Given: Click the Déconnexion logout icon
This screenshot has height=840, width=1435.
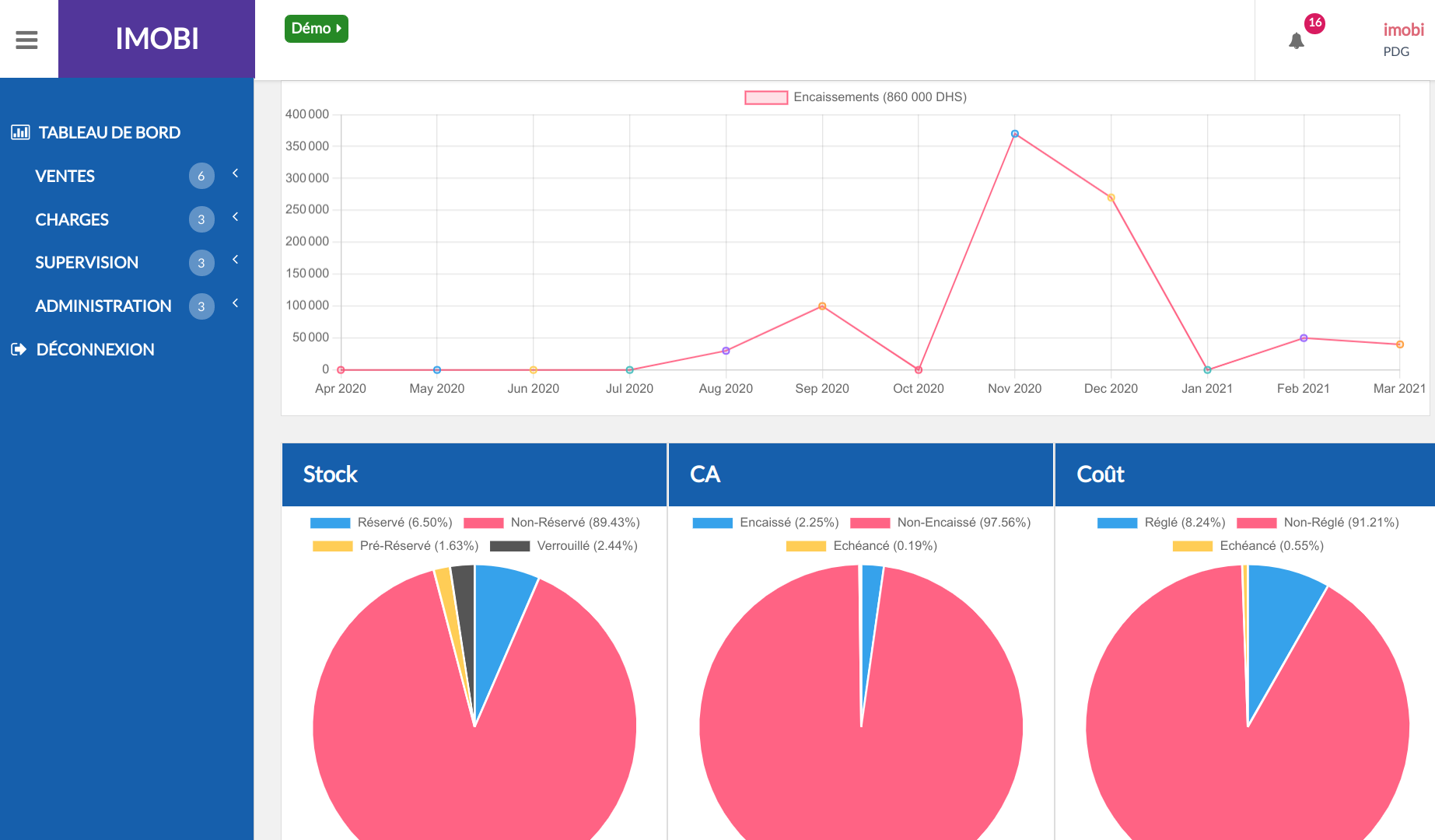Looking at the screenshot, I should [19, 349].
